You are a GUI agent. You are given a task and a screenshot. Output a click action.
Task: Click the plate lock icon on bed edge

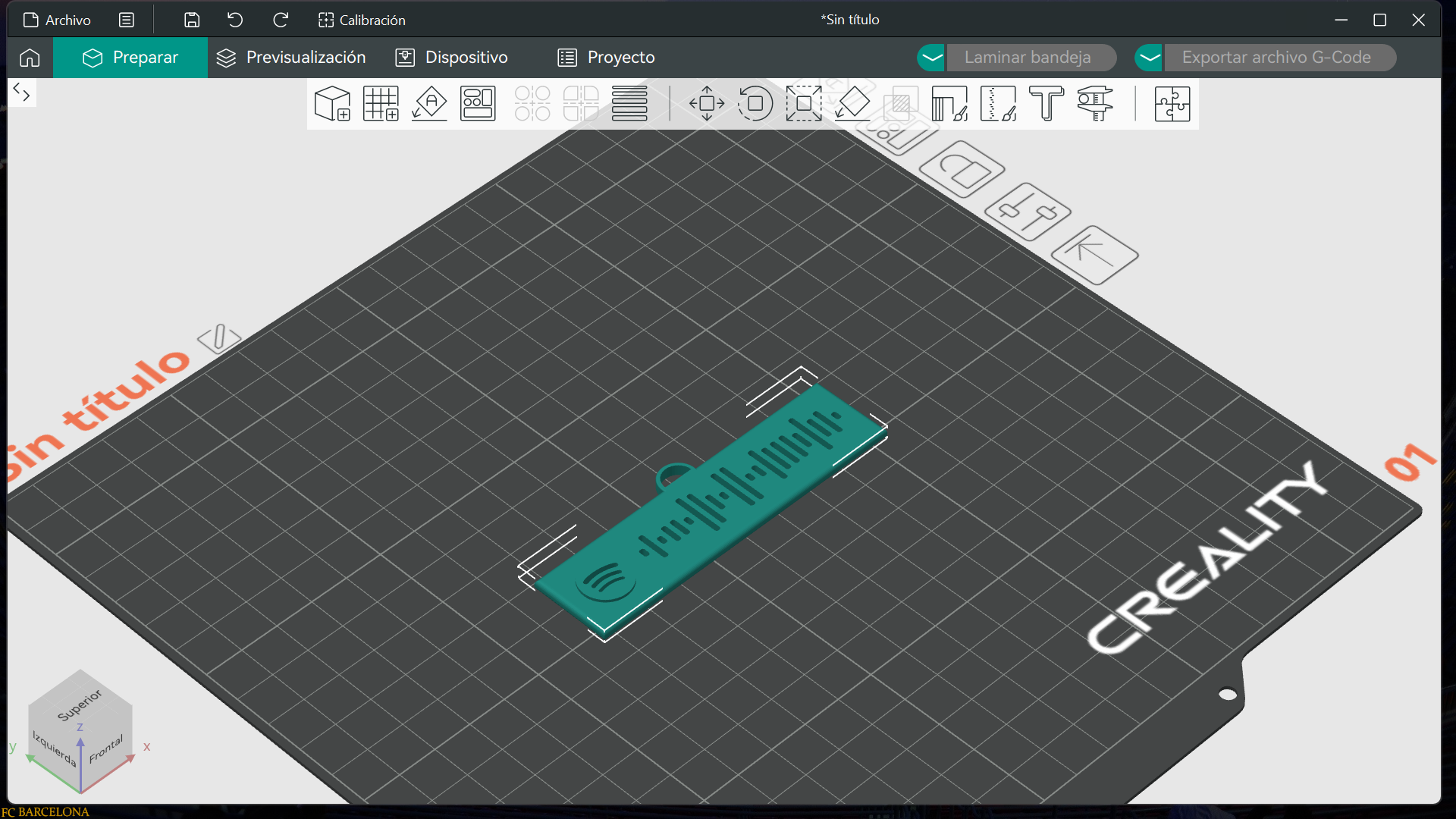pos(962,169)
